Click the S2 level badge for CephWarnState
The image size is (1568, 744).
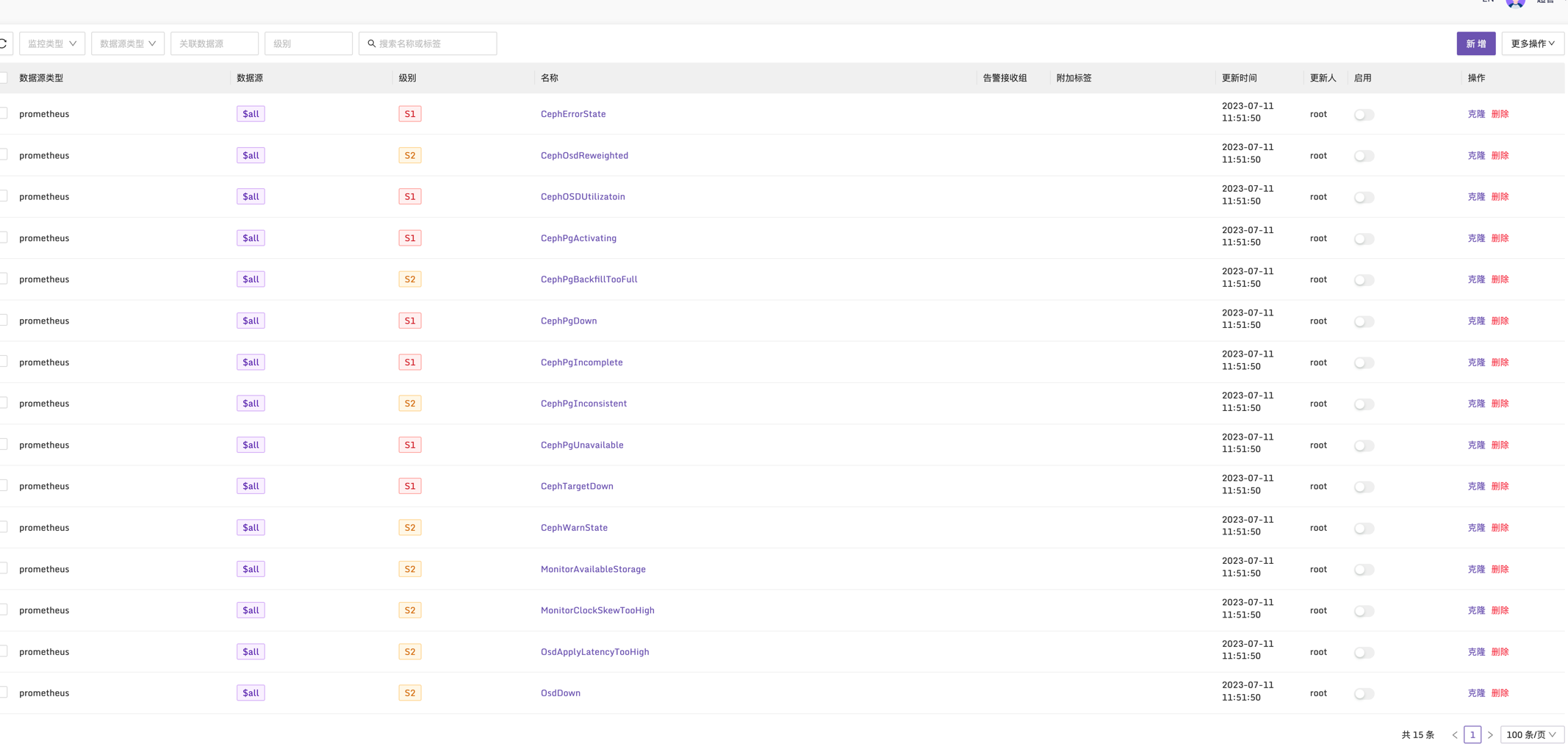(410, 527)
